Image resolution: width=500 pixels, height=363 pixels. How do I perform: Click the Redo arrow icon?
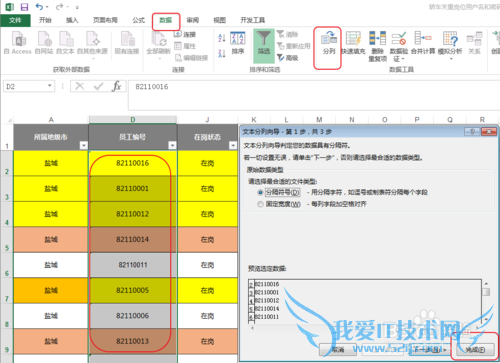click(x=60, y=7)
